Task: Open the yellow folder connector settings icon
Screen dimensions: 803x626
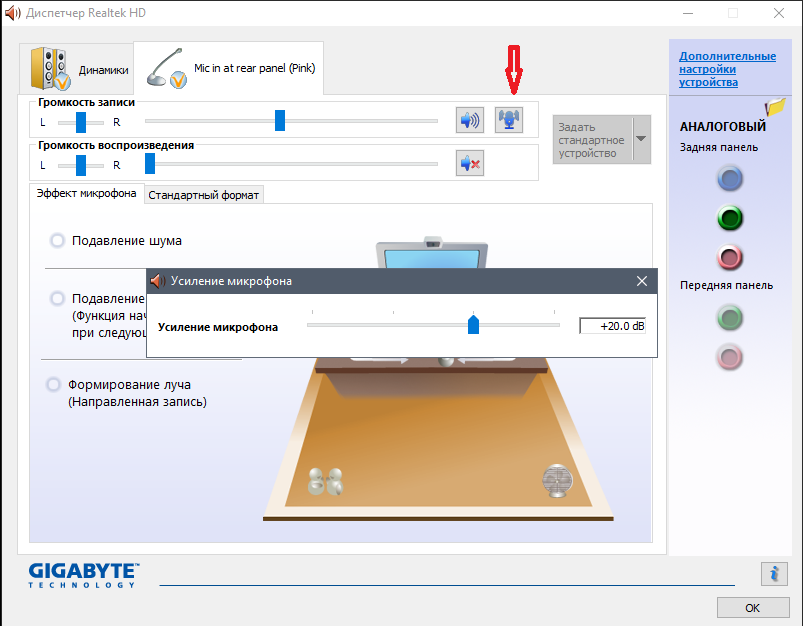Action: [x=775, y=107]
